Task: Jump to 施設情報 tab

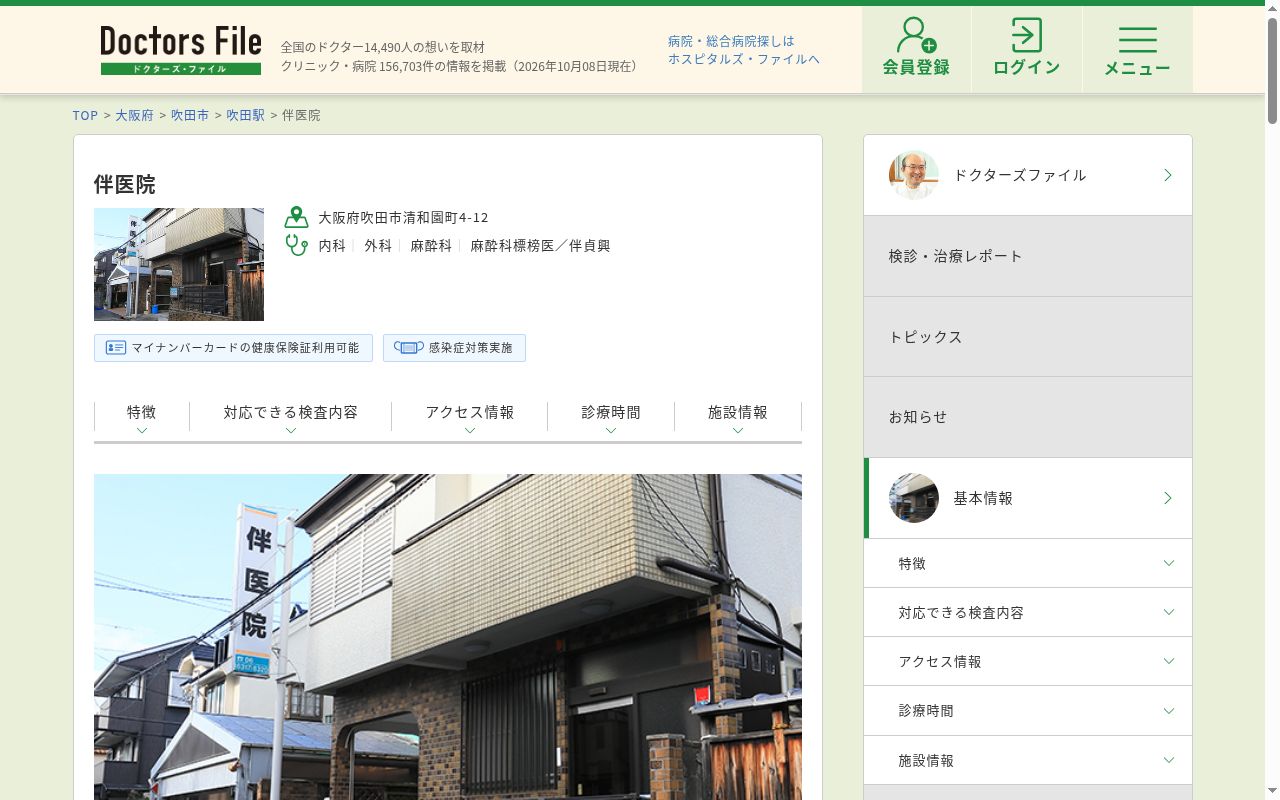Action: click(738, 418)
